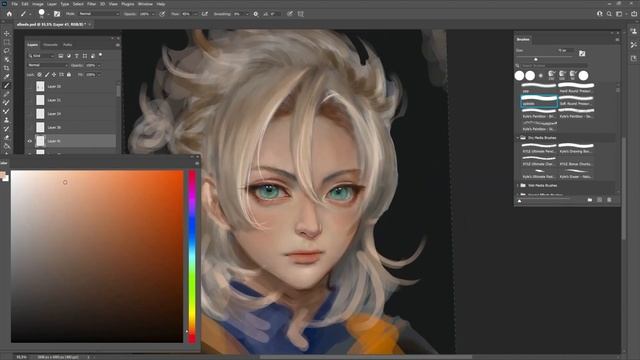The image size is (640, 360).
Task: Toggle lock position icon
Action: pyautogui.click(x=54, y=75)
